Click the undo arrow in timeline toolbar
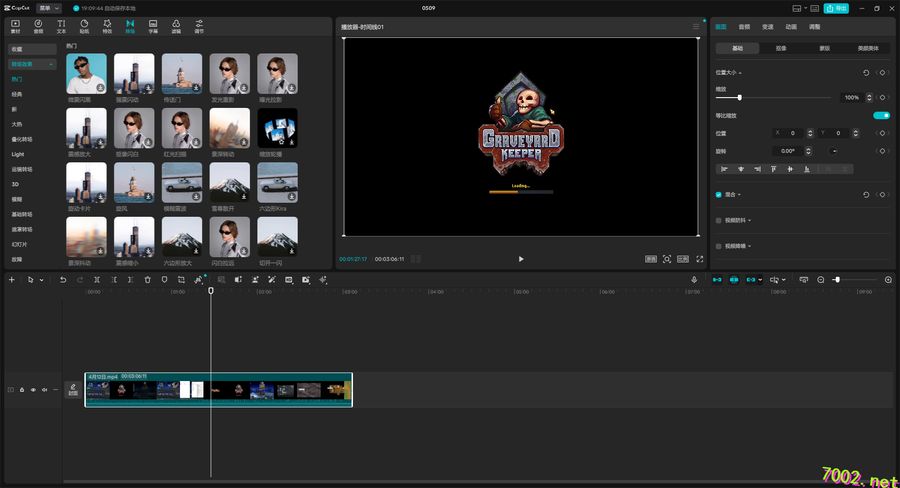Viewport: 900px width, 488px height. click(63, 280)
